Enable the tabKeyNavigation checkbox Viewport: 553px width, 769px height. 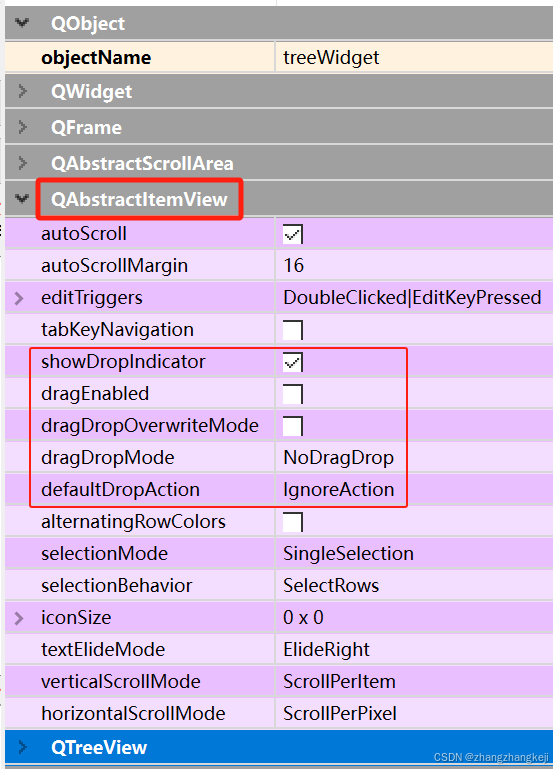(x=293, y=330)
